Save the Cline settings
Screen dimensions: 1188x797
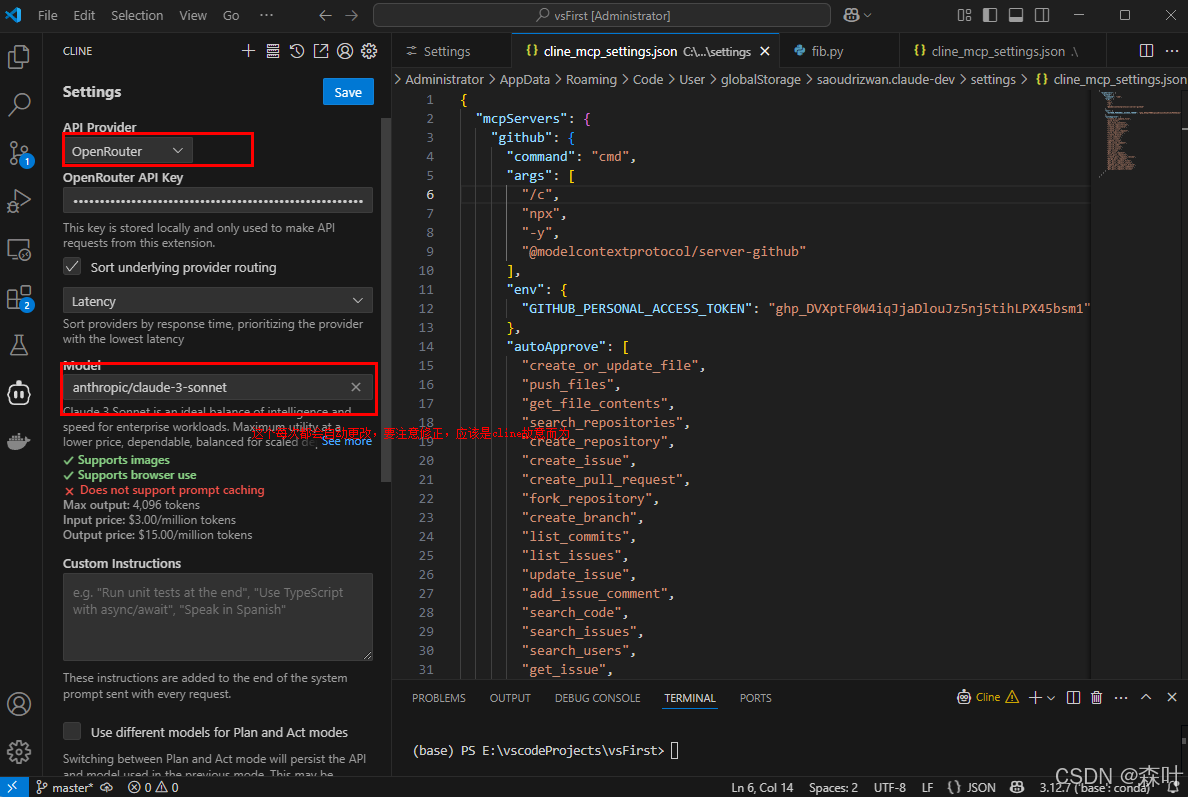[x=348, y=92]
